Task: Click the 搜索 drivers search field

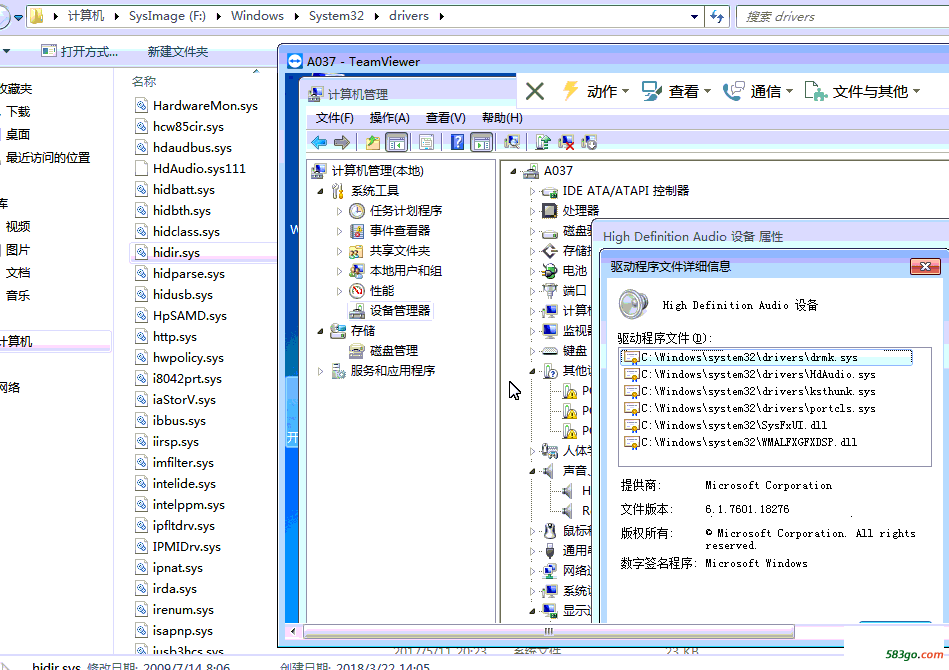Action: click(x=842, y=17)
